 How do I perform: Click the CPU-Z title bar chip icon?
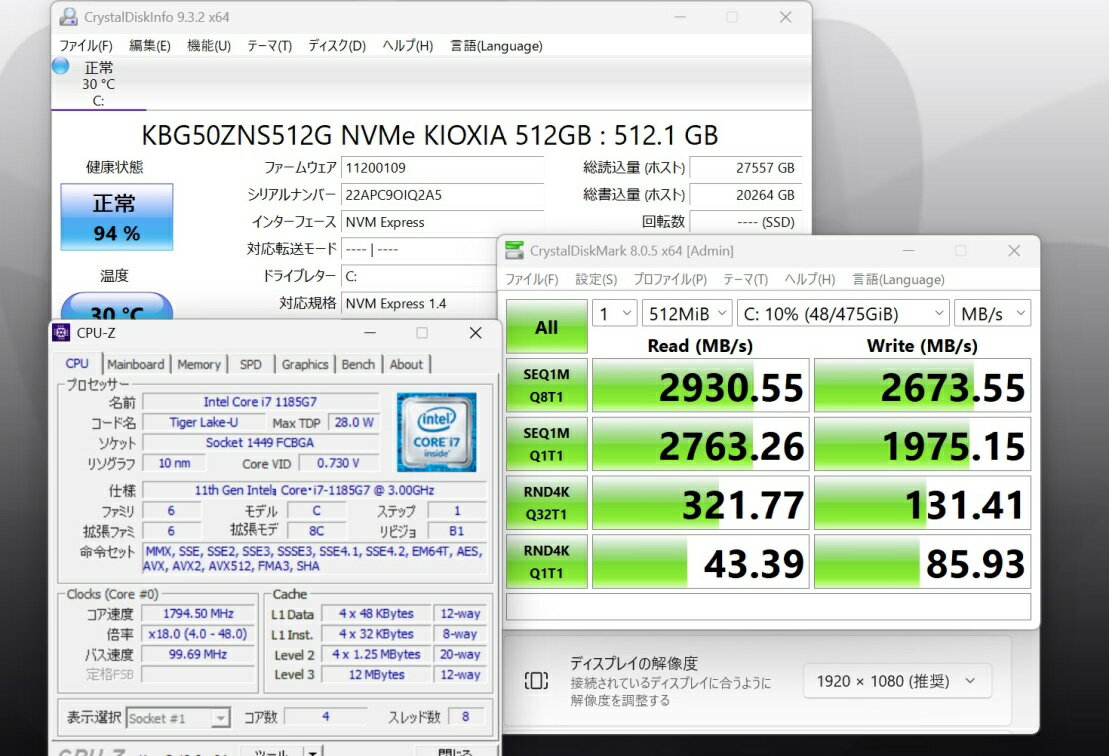point(62,333)
